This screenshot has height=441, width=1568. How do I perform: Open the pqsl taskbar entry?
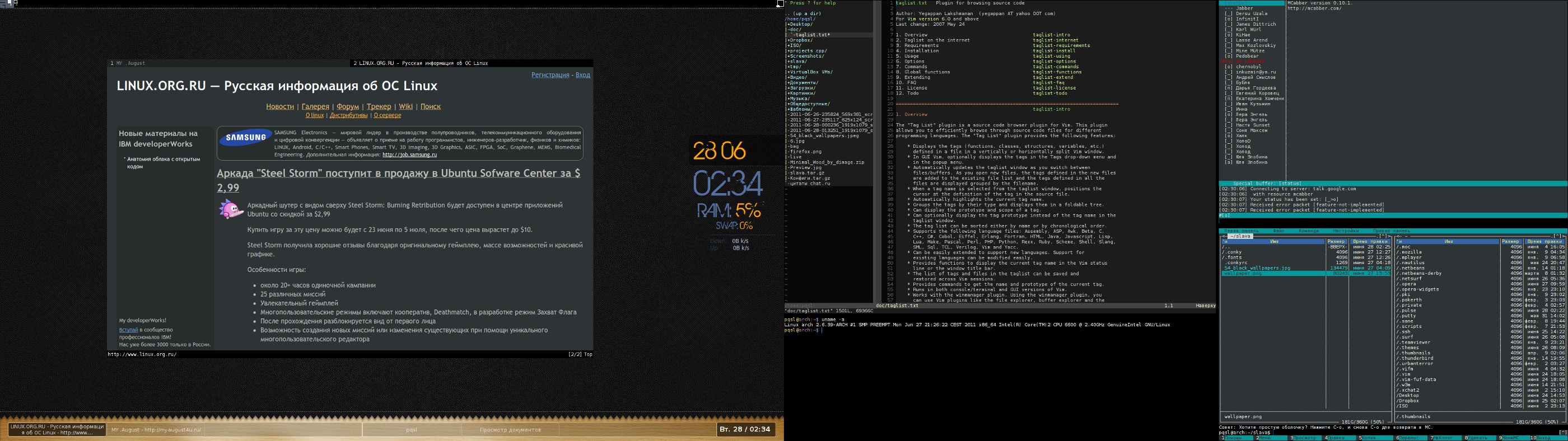click(x=412, y=429)
